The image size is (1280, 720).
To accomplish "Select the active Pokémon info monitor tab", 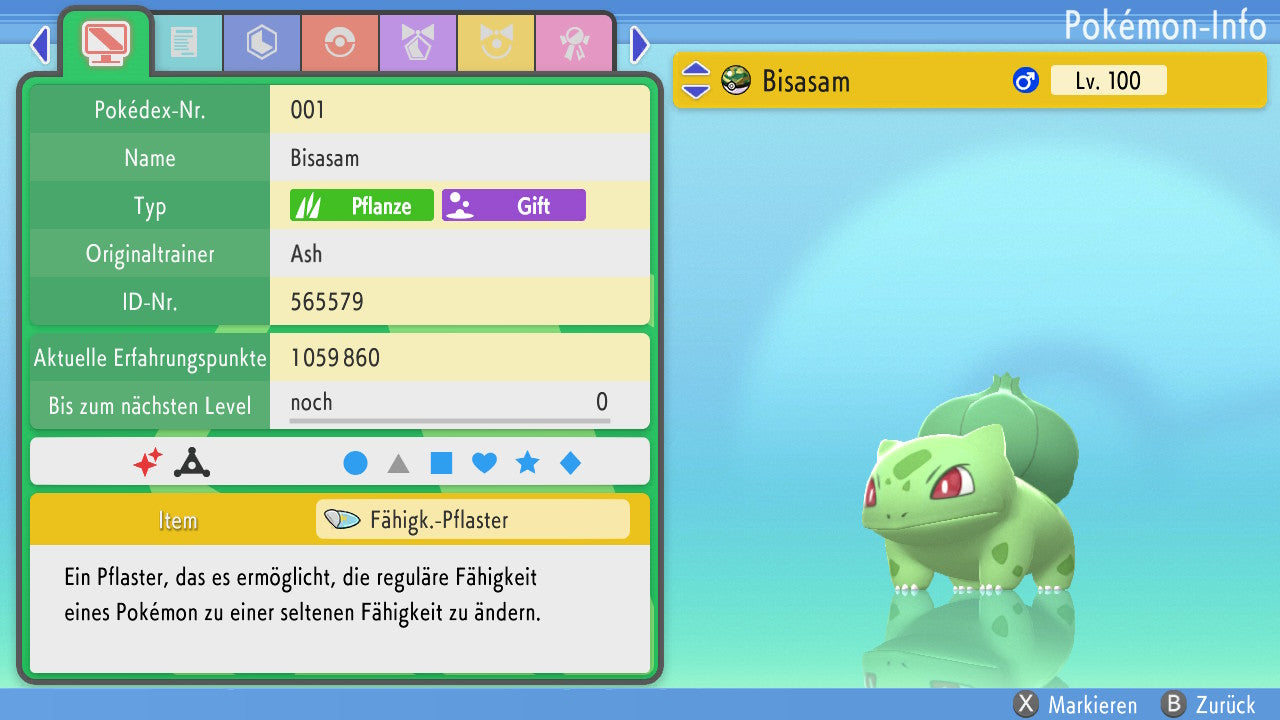I will [x=105, y=41].
